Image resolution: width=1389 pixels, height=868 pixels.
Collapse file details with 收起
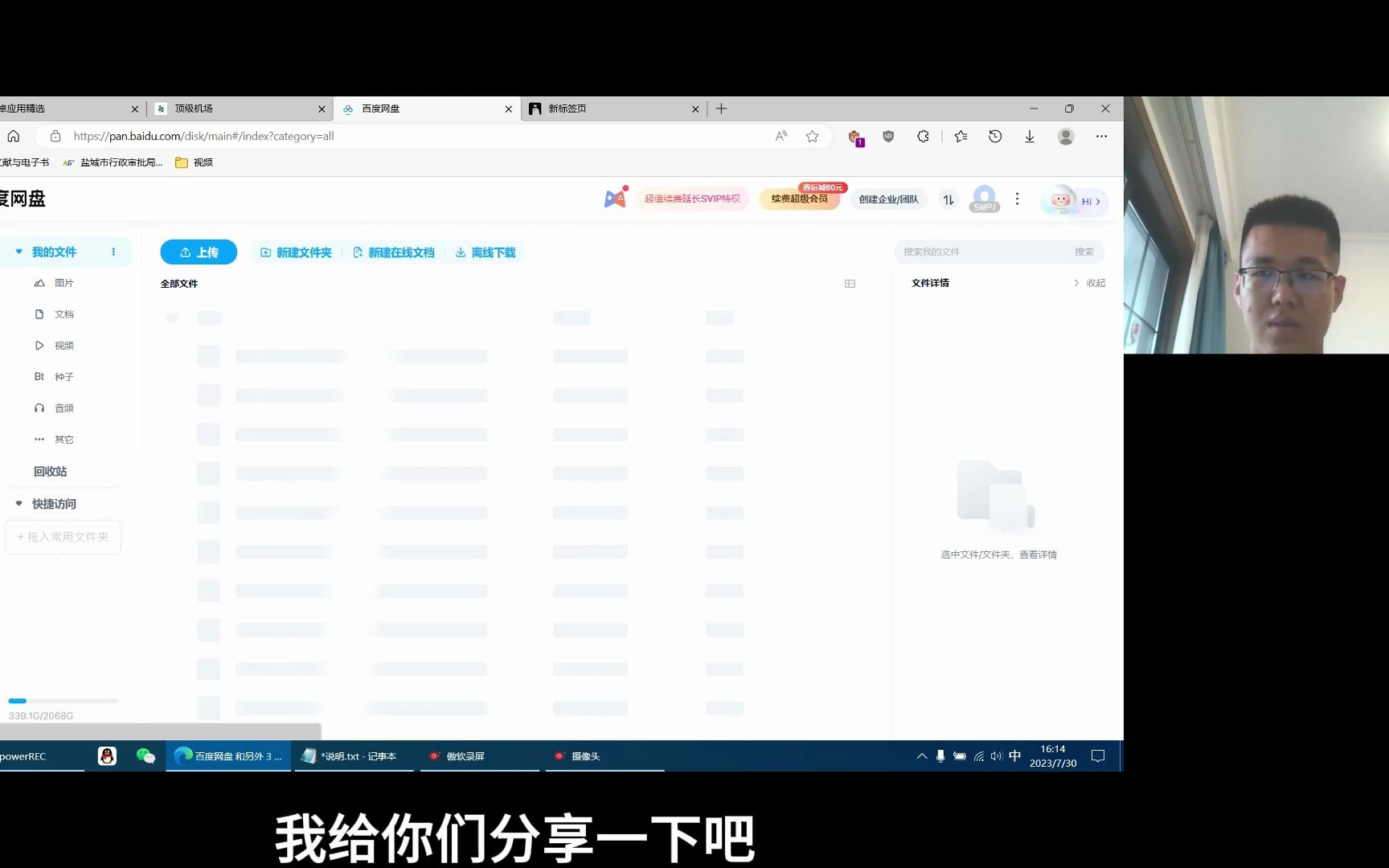pyautogui.click(x=1089, y=283)
